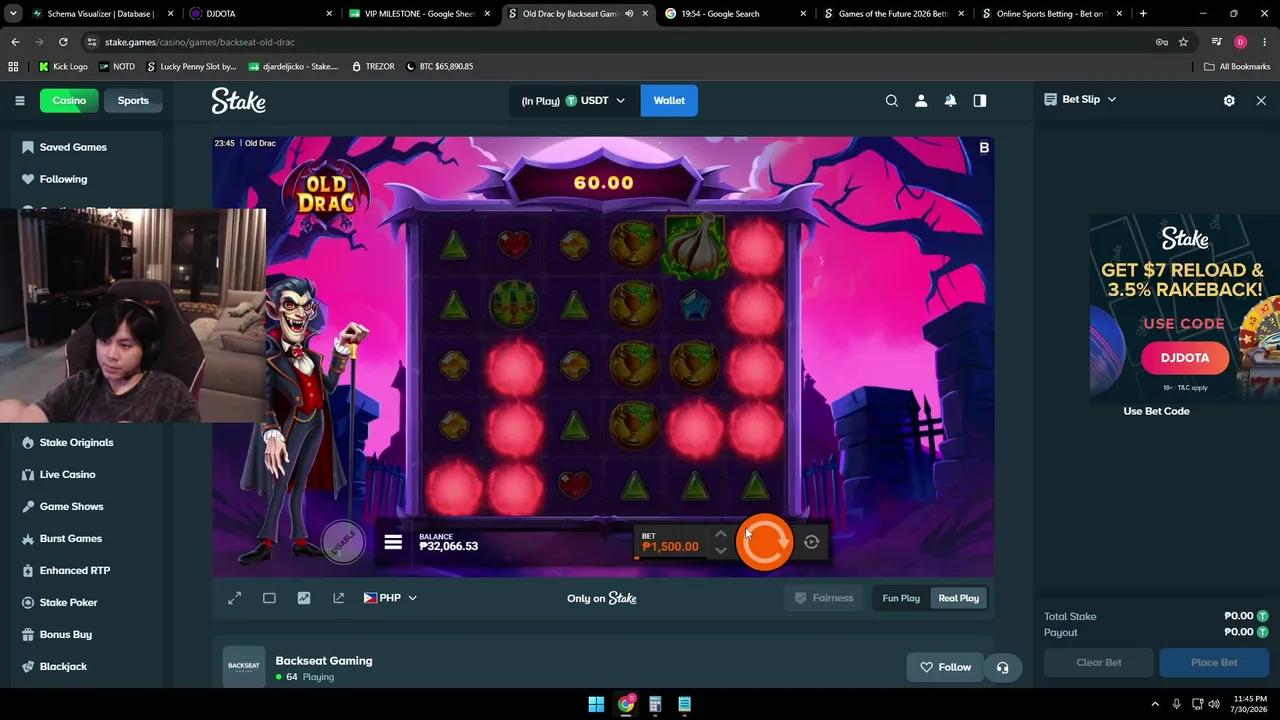
Task: Open Bet Slip settings gear
Action: (x=1229, y=100)
